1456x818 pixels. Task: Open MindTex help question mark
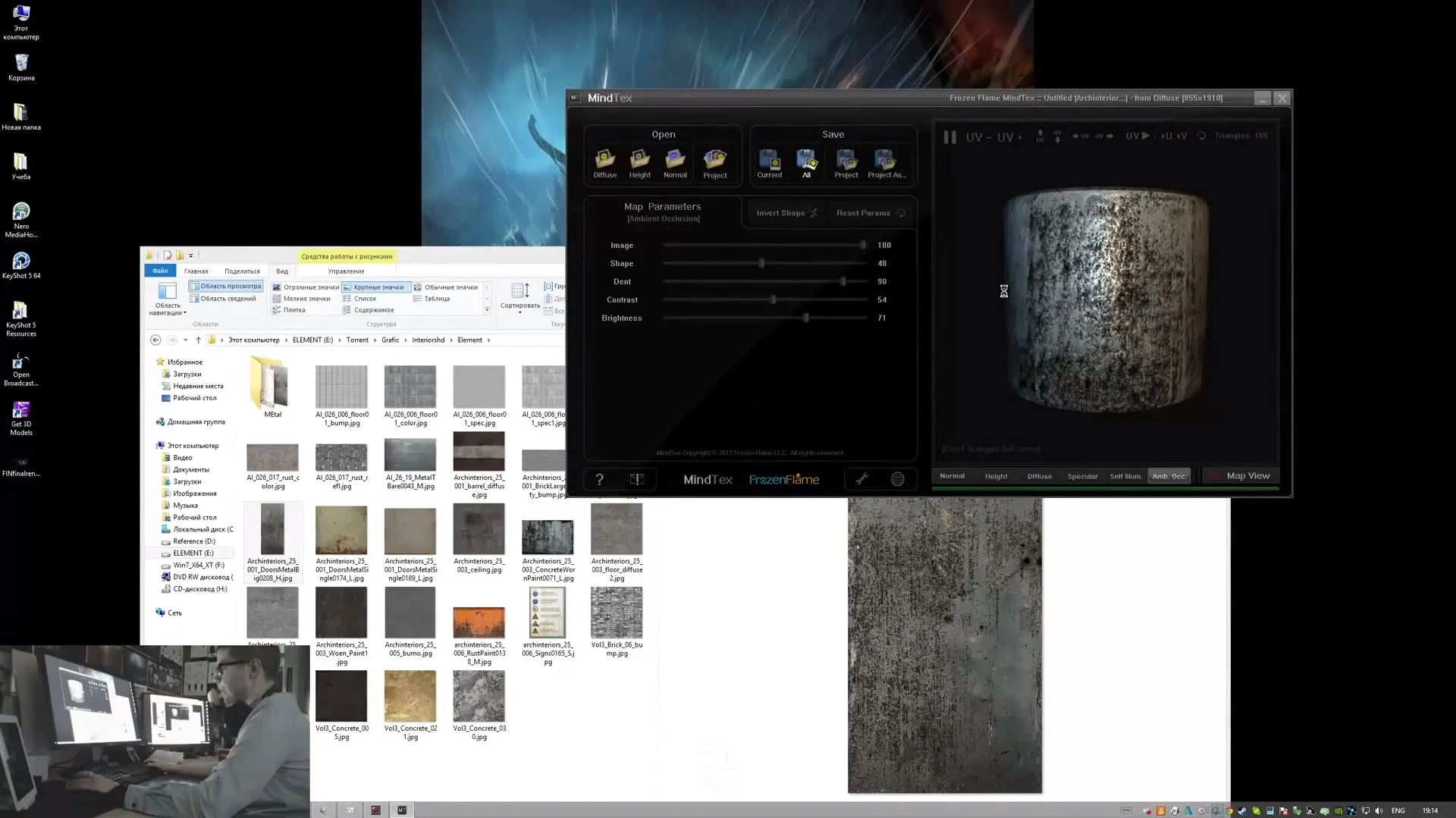pyautogui.click(x=599, y=479)
